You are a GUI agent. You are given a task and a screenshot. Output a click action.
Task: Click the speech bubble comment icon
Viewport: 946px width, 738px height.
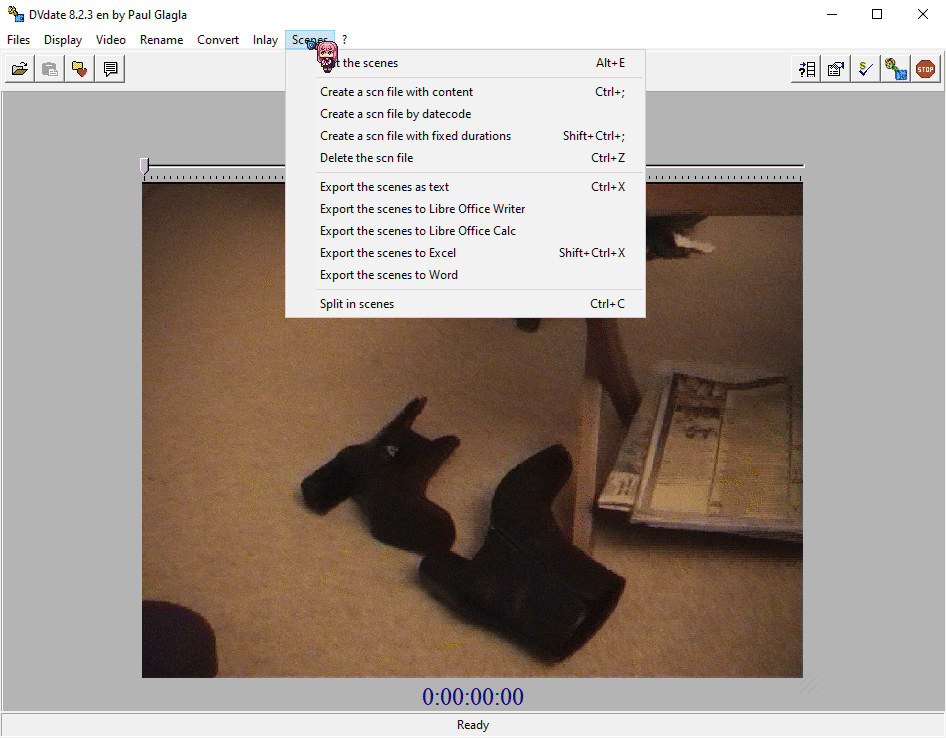(x=110, y=69)
